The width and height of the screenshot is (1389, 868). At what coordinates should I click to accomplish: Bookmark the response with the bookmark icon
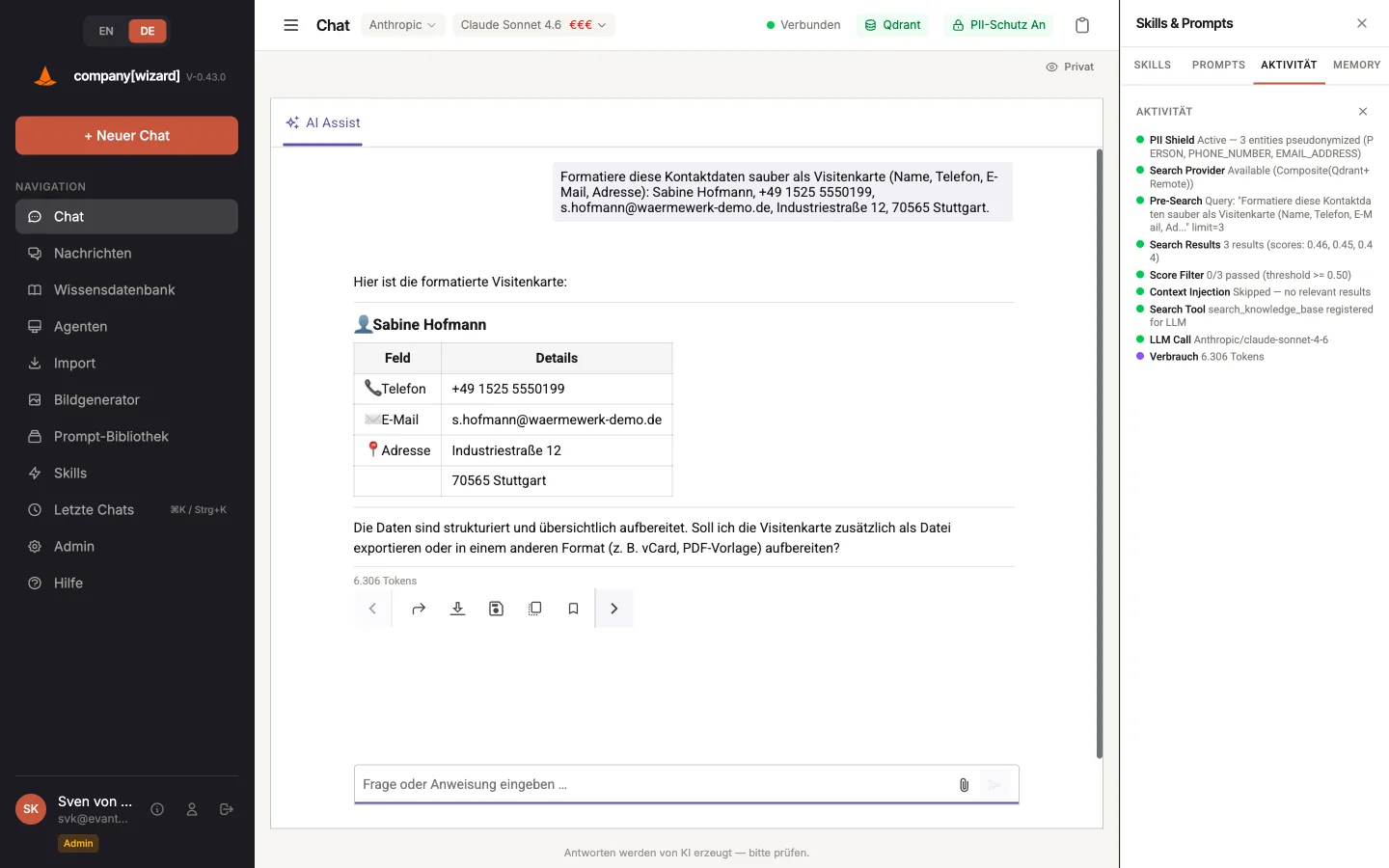[573, 609]
